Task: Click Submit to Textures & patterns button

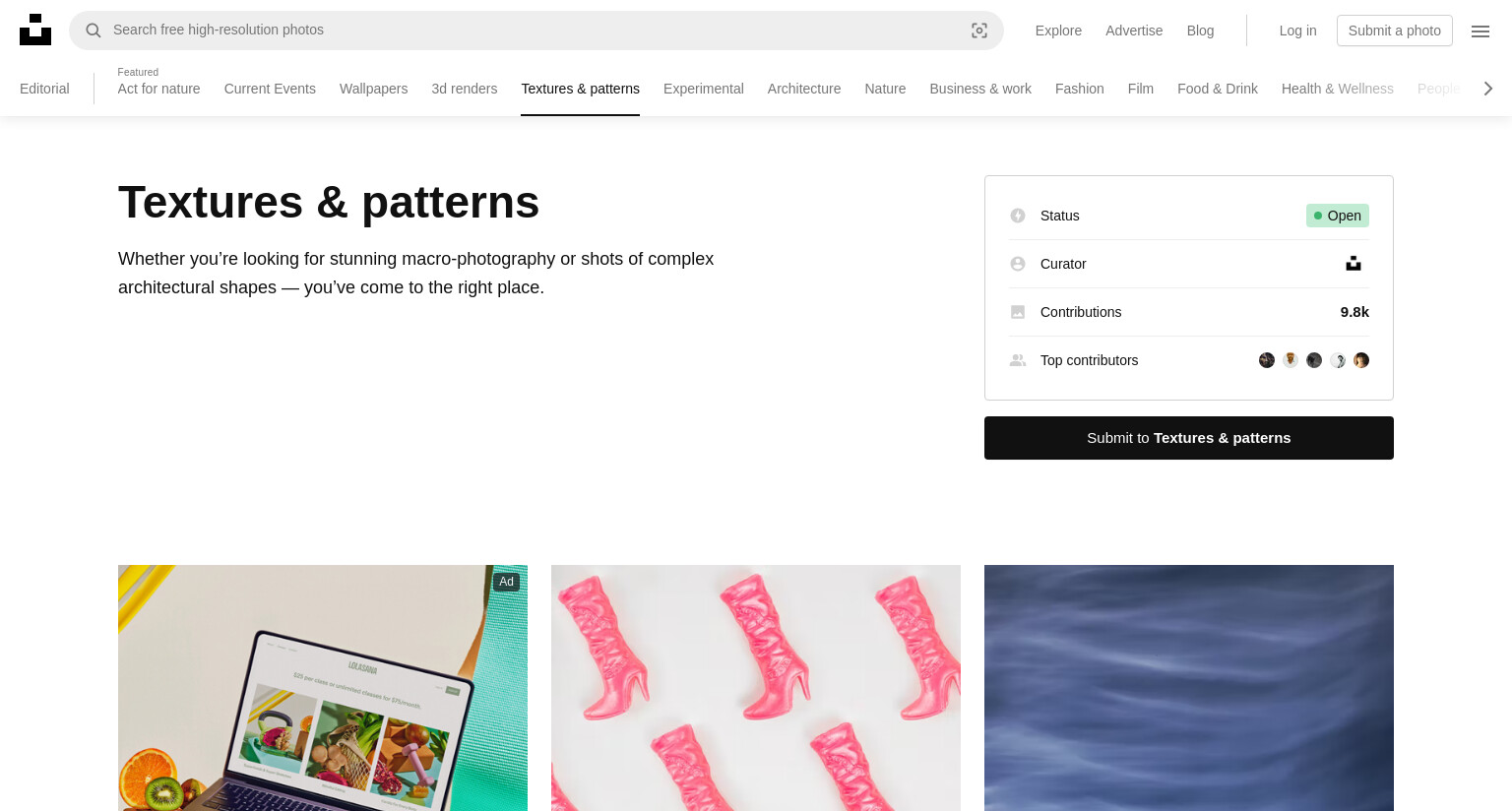Action: tap(1189, 438)
